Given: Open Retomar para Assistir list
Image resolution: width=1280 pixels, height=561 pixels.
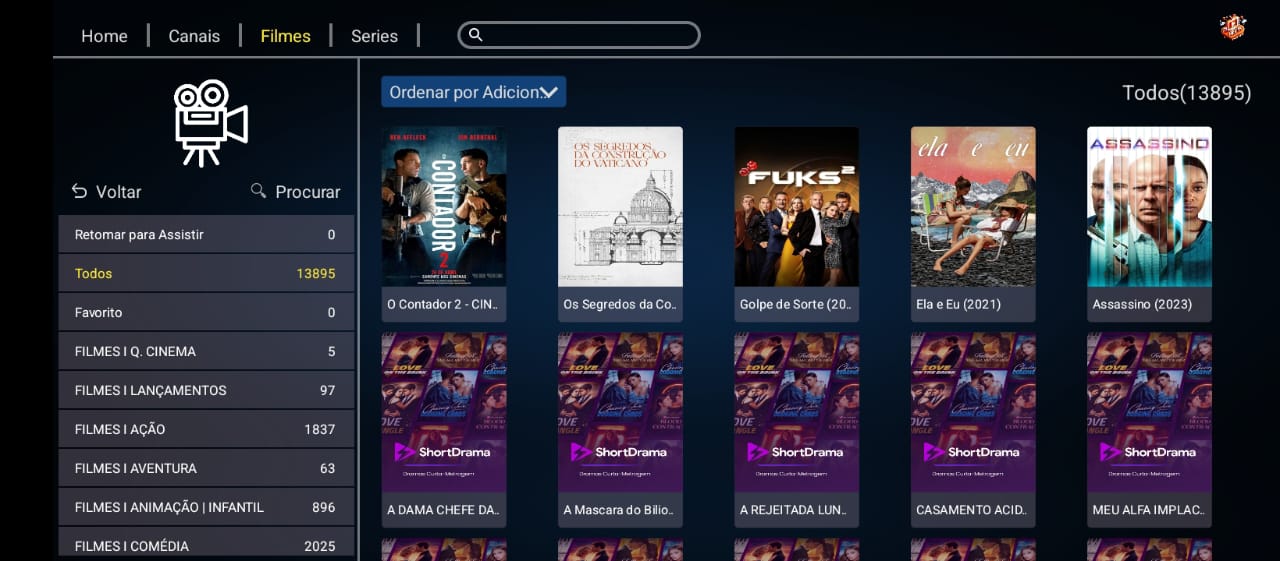Looking at the screenshot, I should click(205, 234).
